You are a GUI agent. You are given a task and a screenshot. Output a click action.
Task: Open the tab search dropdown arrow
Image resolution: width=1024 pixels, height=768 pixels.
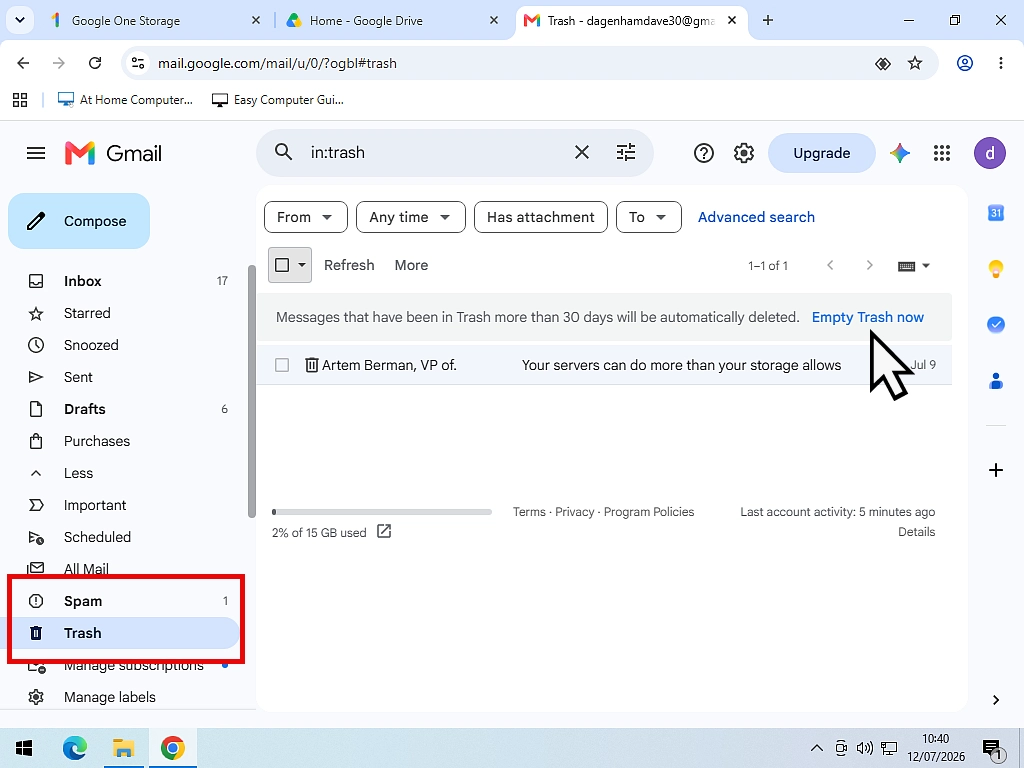tap(20, 20)
